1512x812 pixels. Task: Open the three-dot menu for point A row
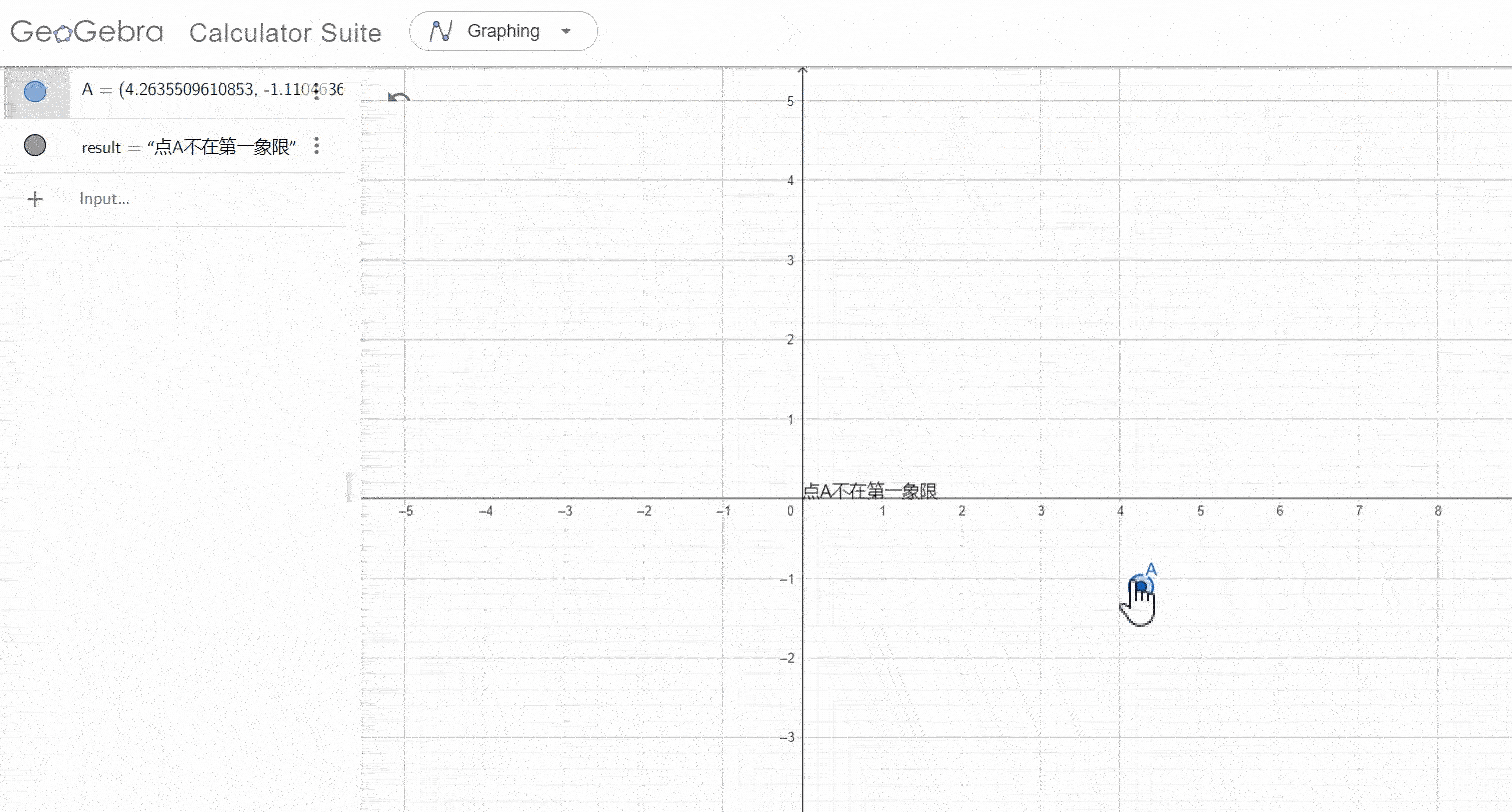[317, 92]
